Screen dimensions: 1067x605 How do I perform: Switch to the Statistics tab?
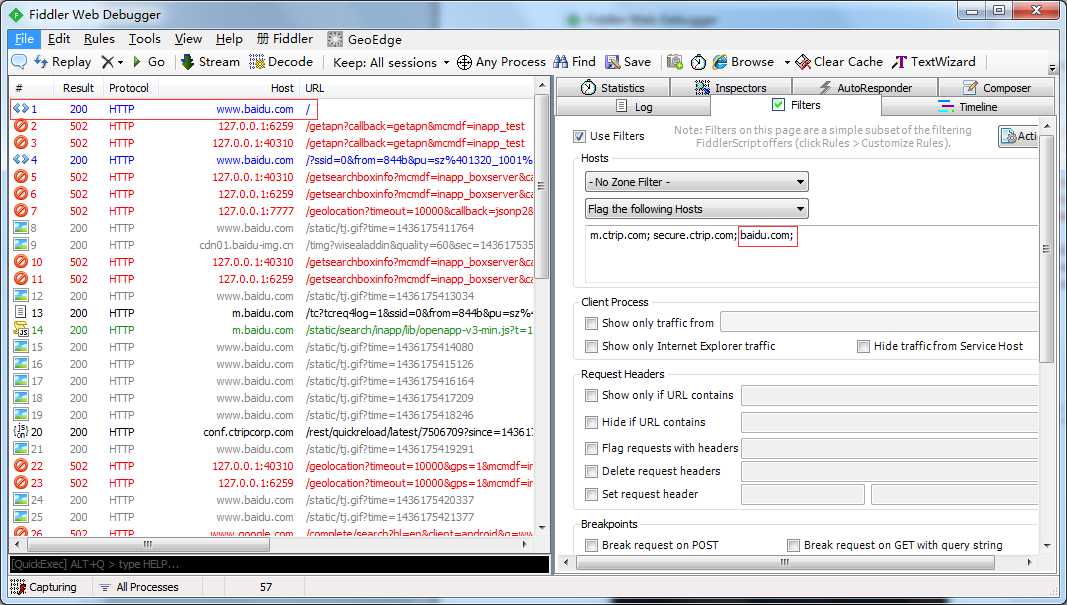tap(612, 88)
